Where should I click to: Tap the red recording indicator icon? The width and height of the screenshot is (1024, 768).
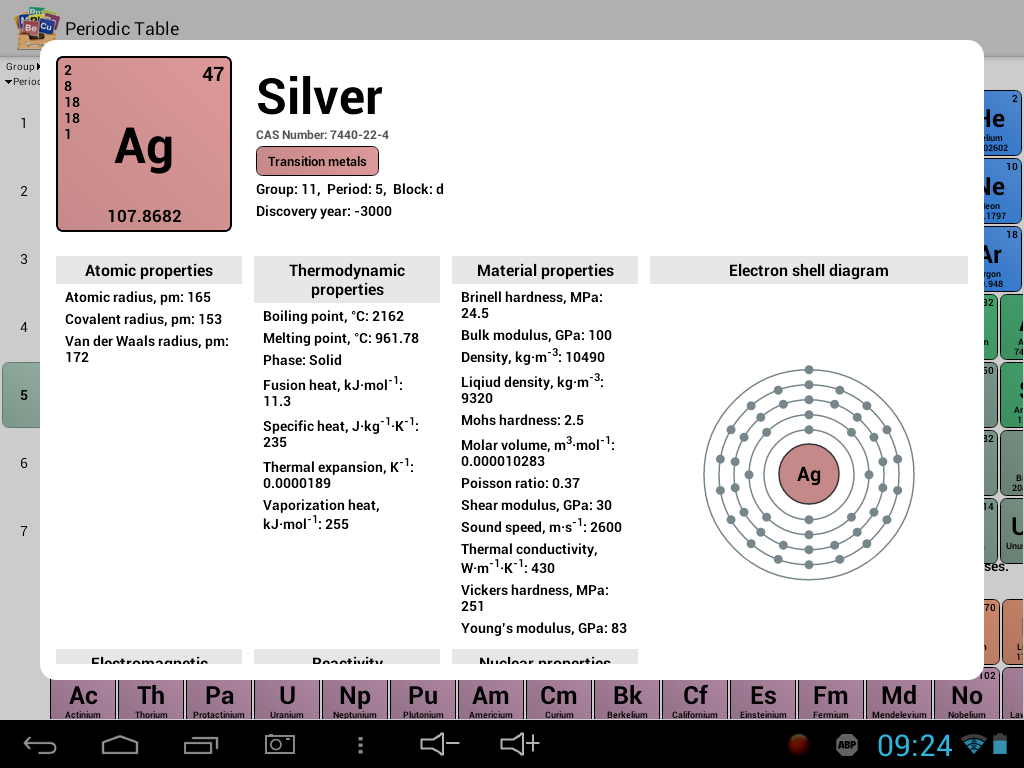click(x=798, y=745)
